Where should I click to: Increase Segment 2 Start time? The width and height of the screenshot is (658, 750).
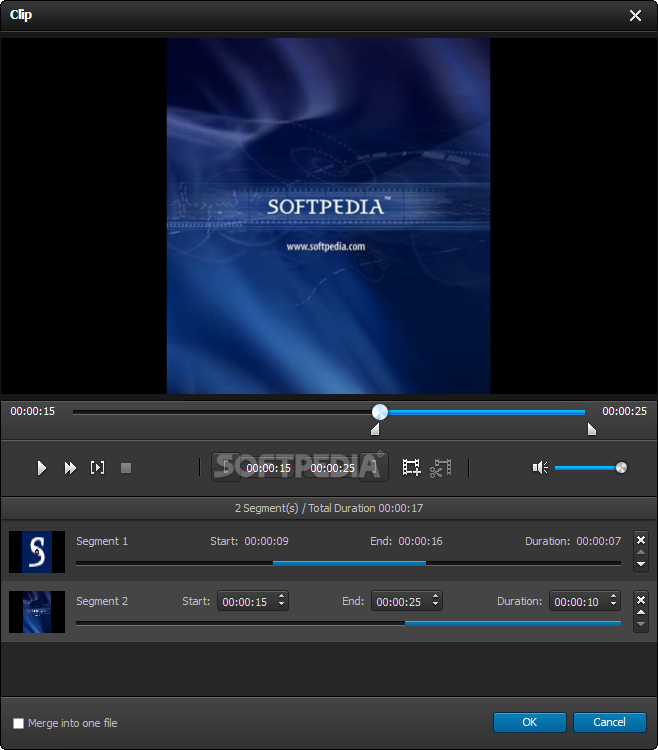click(282, 596)
